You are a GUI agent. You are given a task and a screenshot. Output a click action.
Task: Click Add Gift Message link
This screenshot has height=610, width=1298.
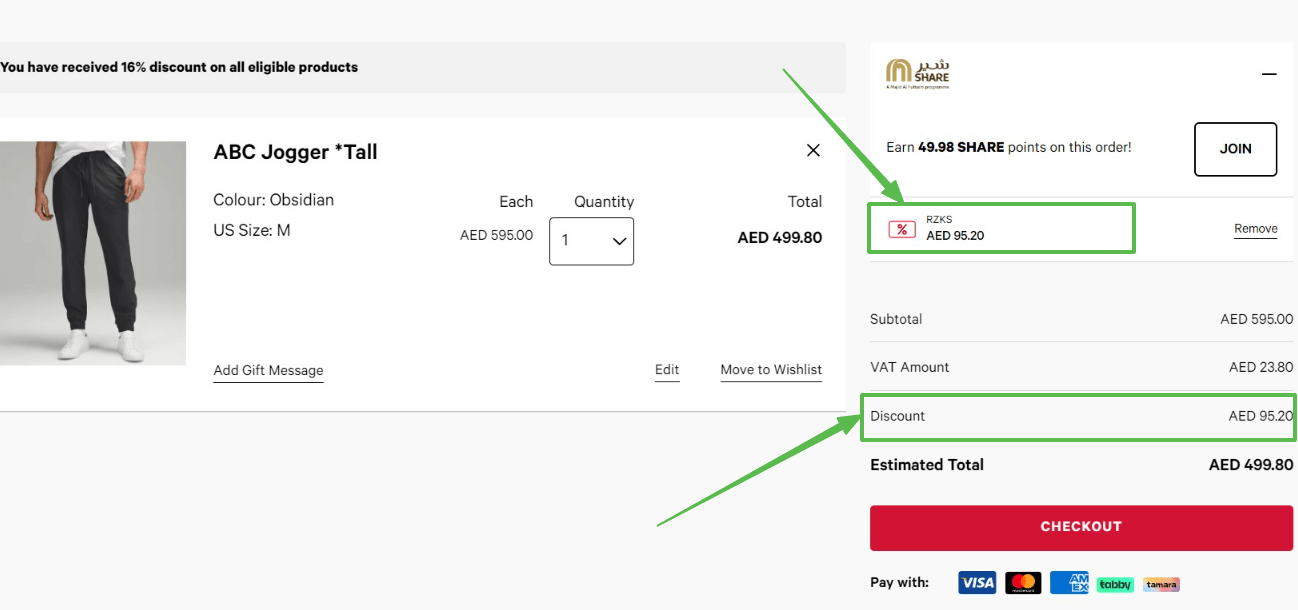point(268,370)
